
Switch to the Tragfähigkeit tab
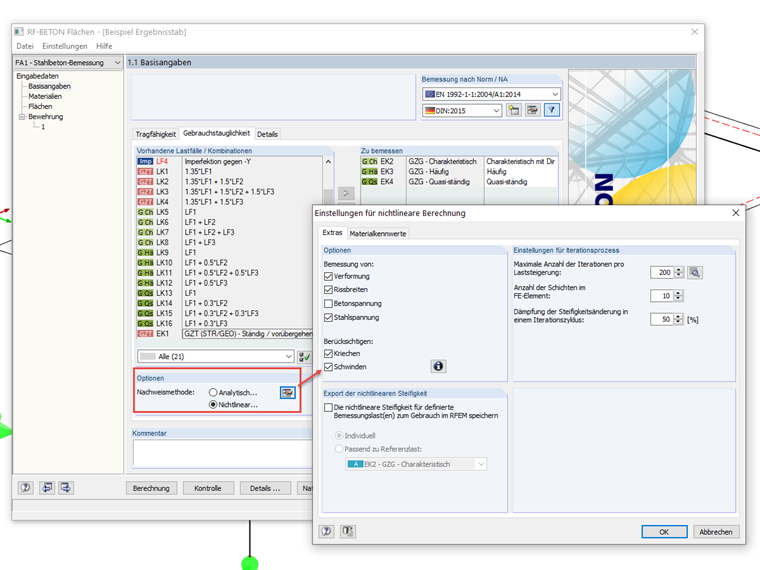pos(155,134)
